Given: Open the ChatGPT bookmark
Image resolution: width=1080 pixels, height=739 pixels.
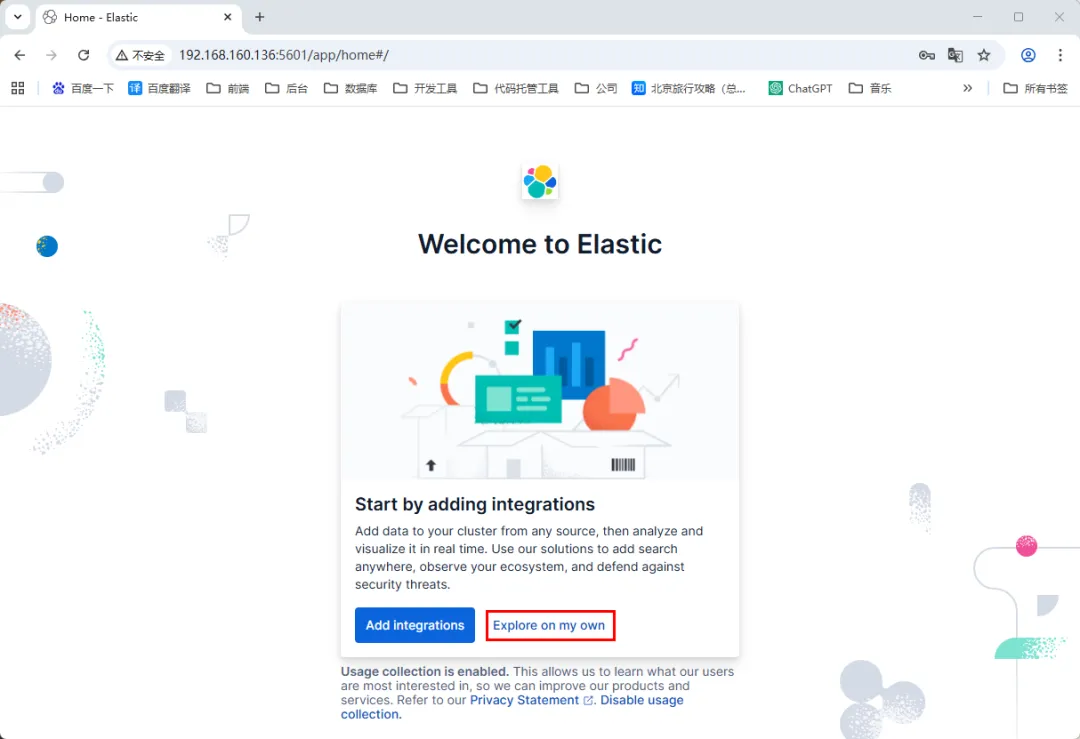Looking at the screenshot, I should [800, 88].
